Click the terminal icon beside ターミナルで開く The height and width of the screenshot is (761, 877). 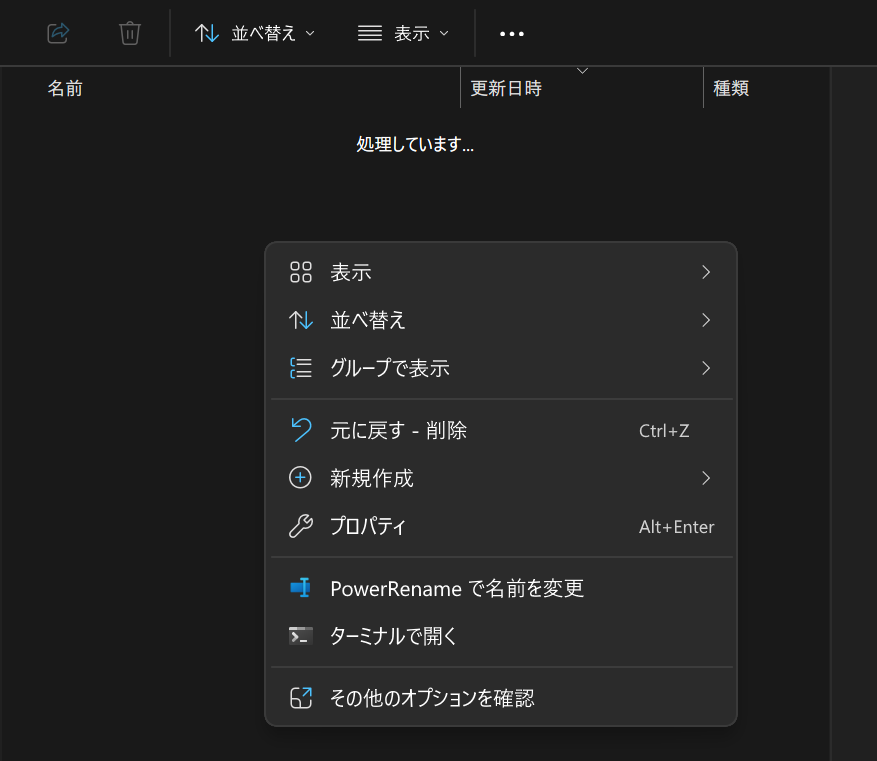click(x=300, y=636)
